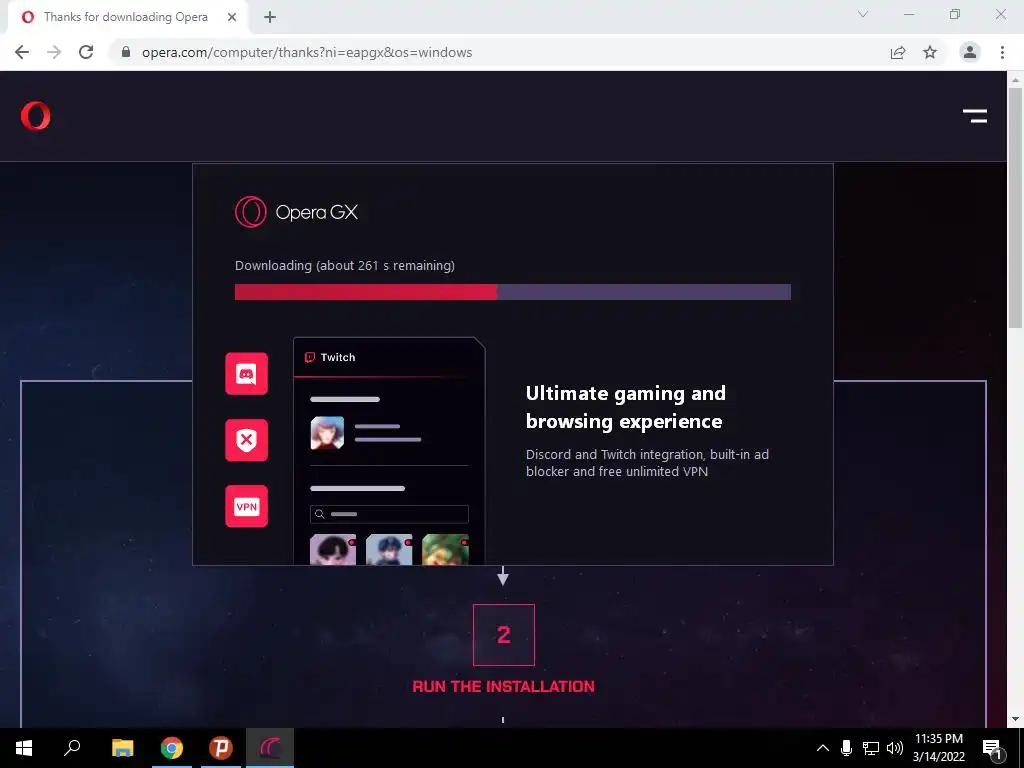Image resolution: width=1024 pixels, height=768 pixels.
Task: Minimize the Chrome window
Action: click(909, 14)
